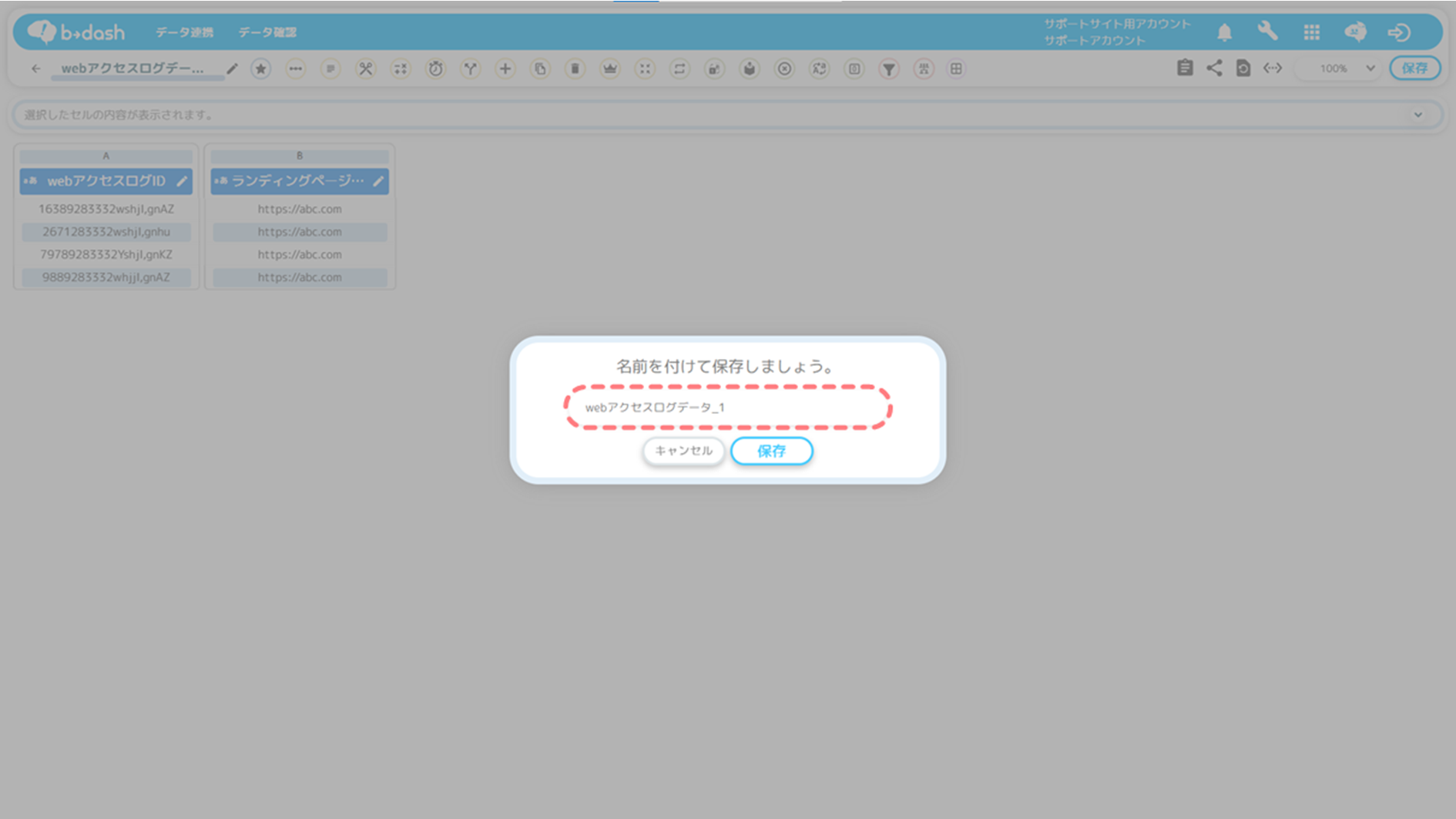Click the square frame toolbar icon
Viewport: 1456px width, 819px height.
point(854,69)
